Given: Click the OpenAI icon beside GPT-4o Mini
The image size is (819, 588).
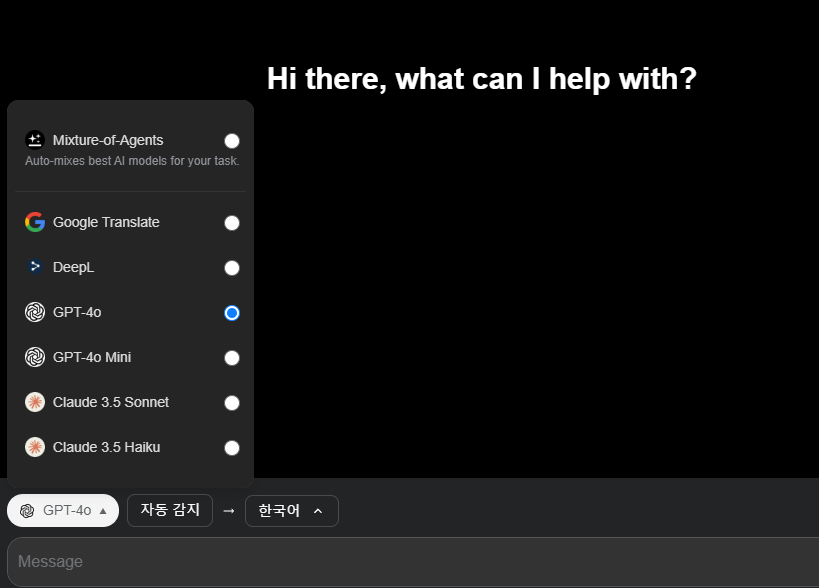Looking at the screenshot, I should tap(35, 357).
